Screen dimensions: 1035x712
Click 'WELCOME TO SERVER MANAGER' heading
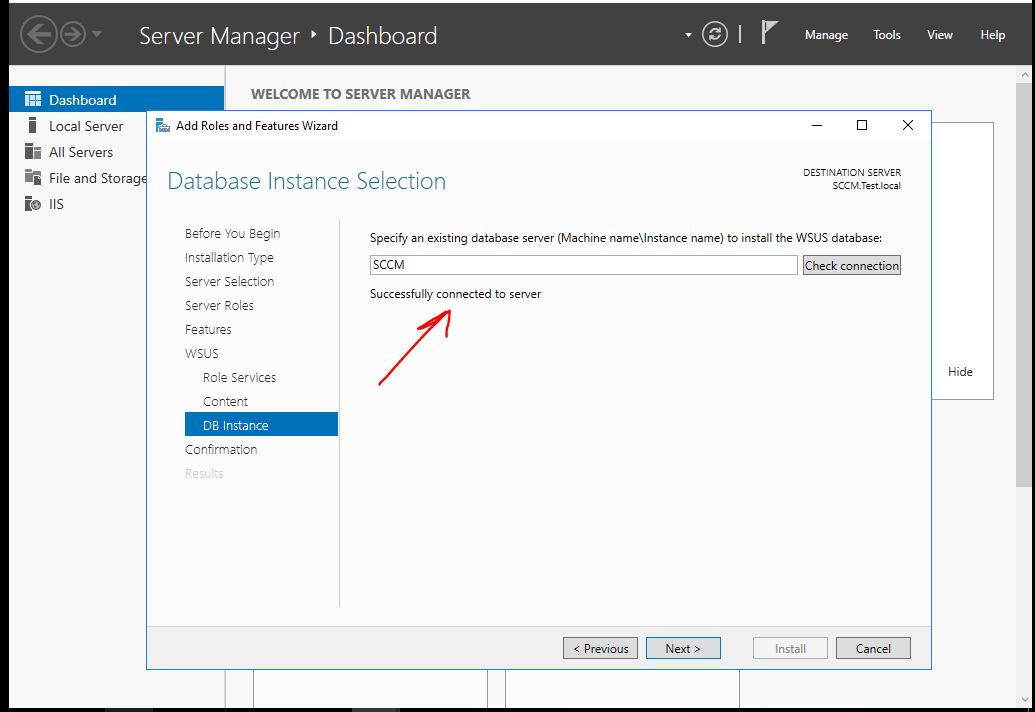360,94
